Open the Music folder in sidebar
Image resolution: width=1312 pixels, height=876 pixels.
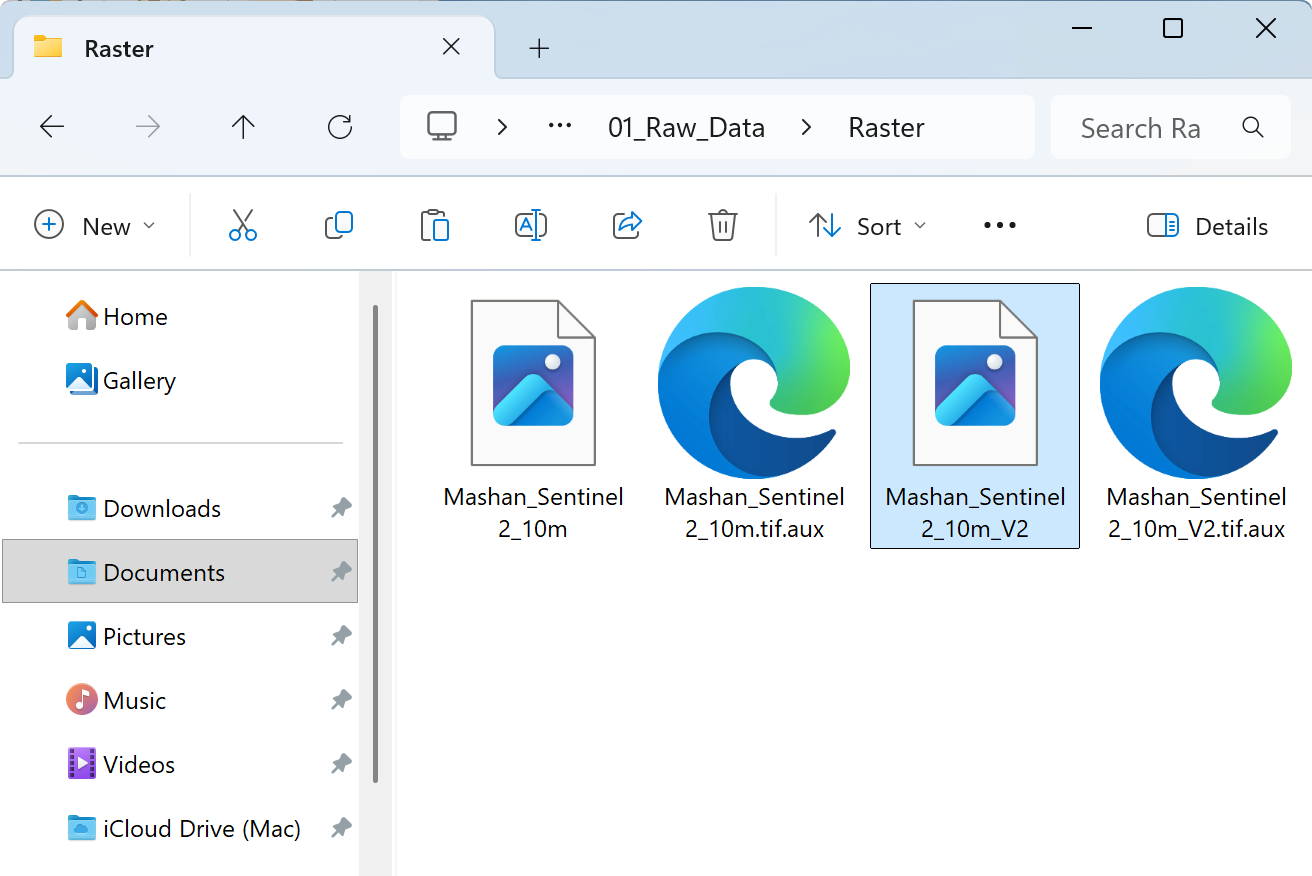[180, 700]
